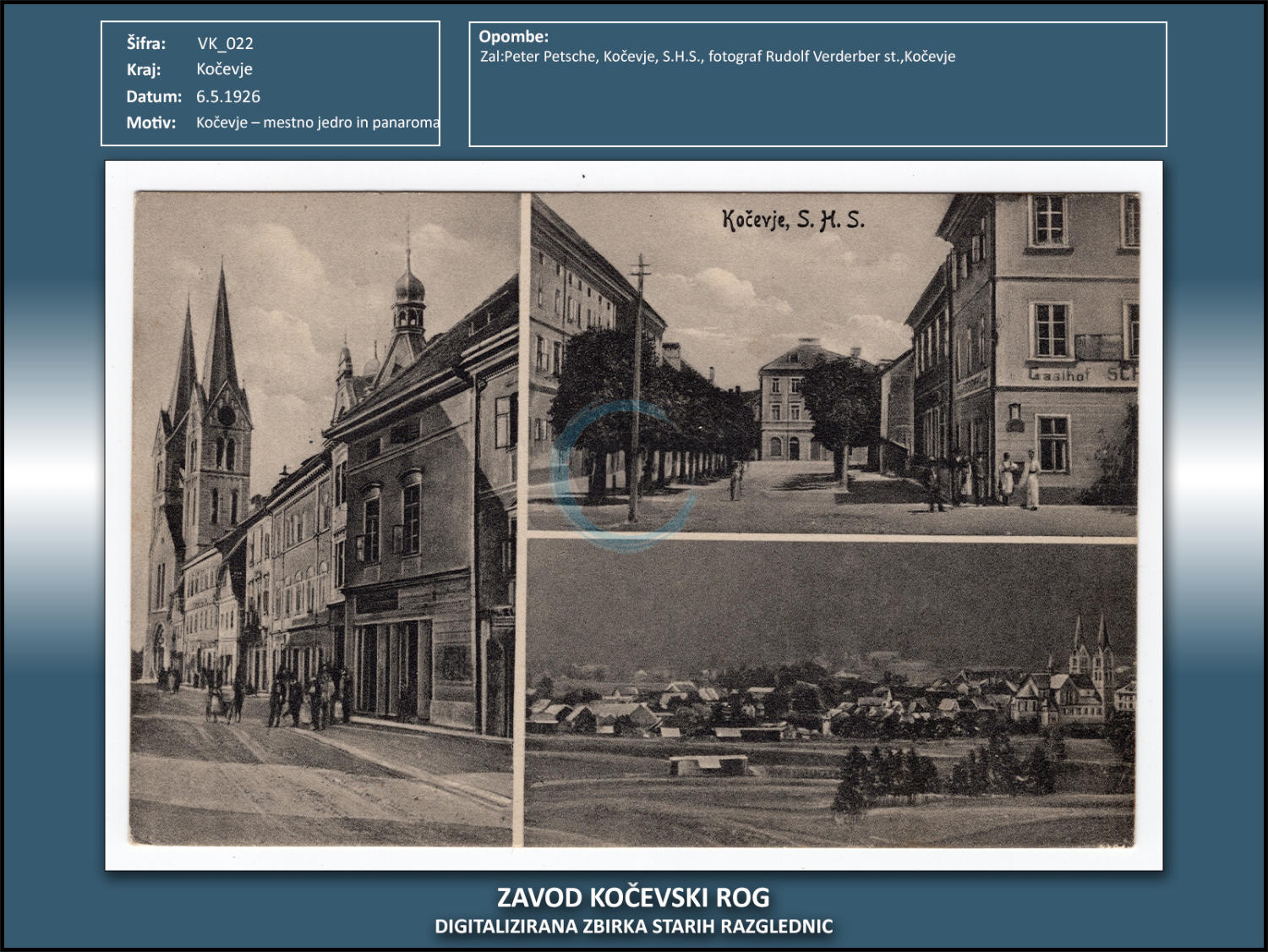This screenshot has width=1268, height=952.
Task: Select the Motiv label
Action: pos(151,123)
